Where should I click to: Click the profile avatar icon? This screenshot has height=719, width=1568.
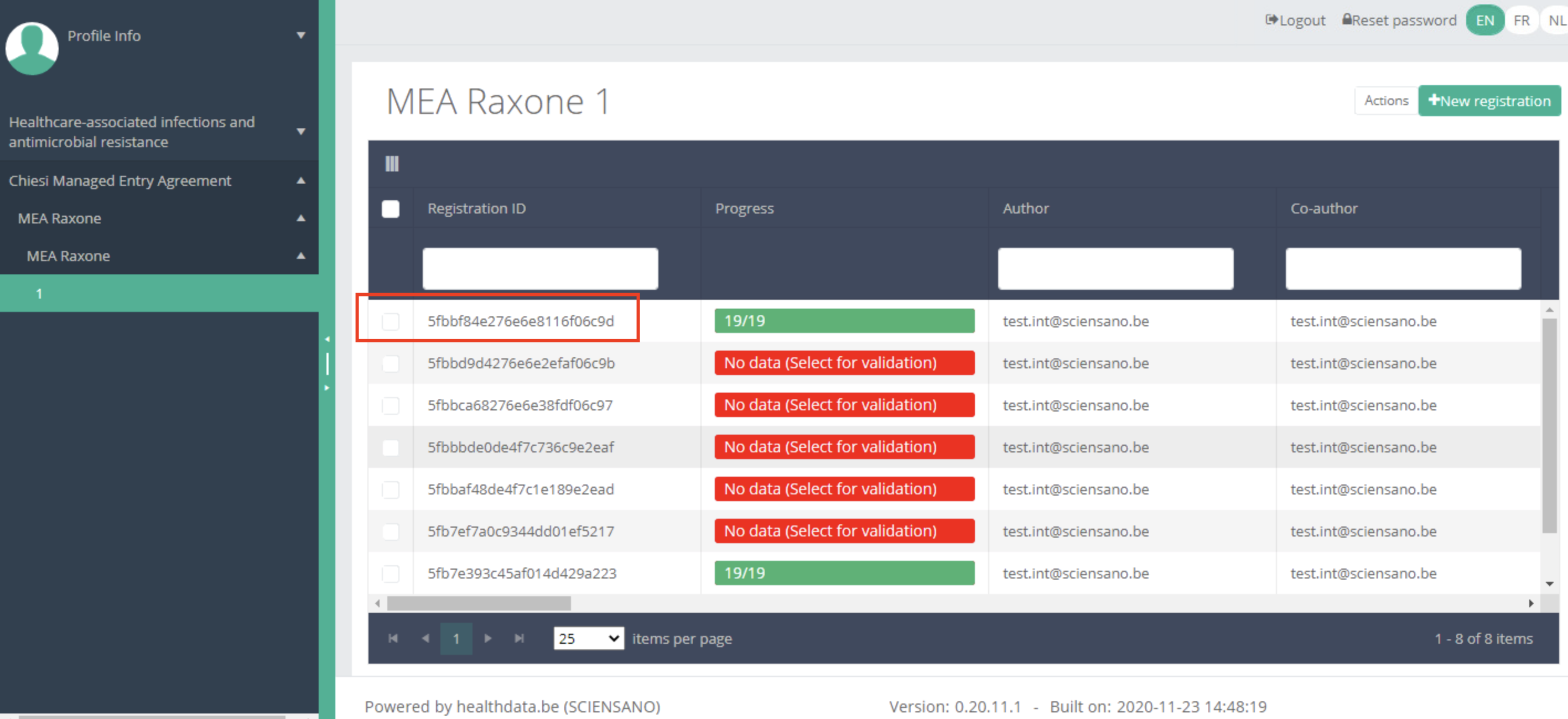[32, 48]
